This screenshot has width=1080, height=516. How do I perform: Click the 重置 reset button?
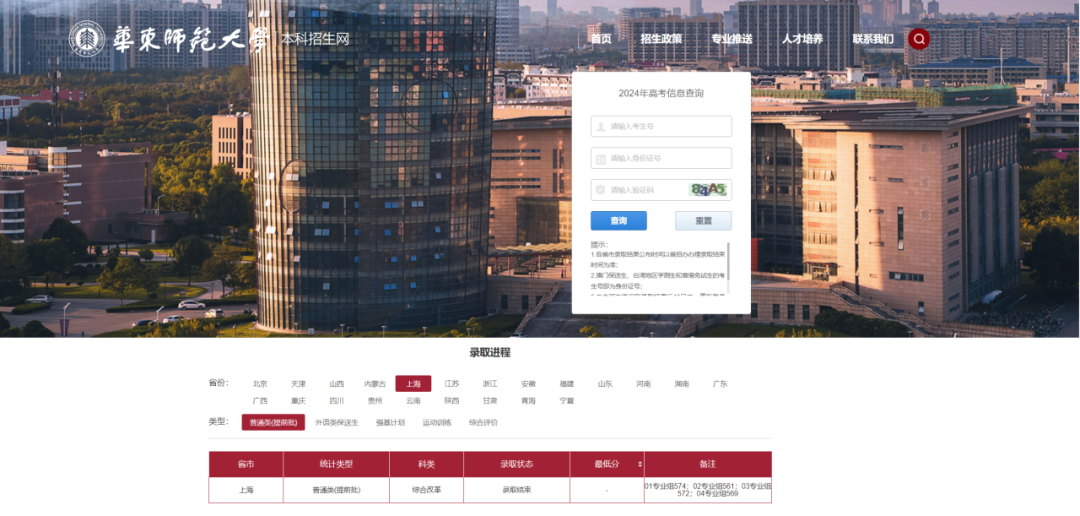coord(703,220)
